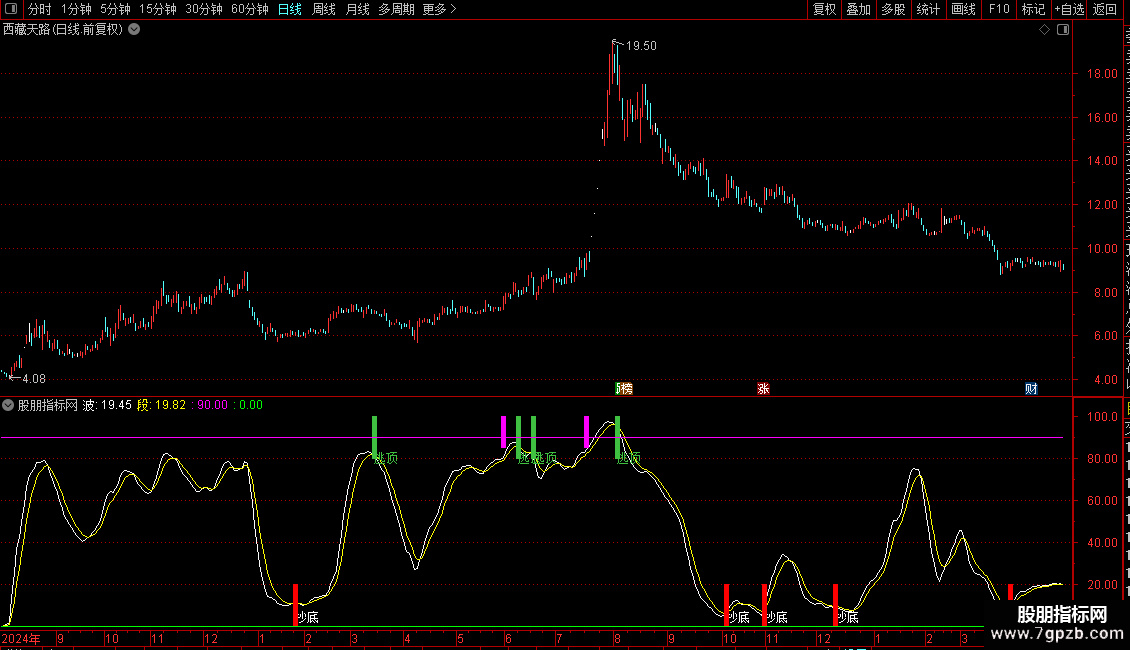Click the 19.50 peak price marker
Screen dimensions: 1130x650
(641, 45)
